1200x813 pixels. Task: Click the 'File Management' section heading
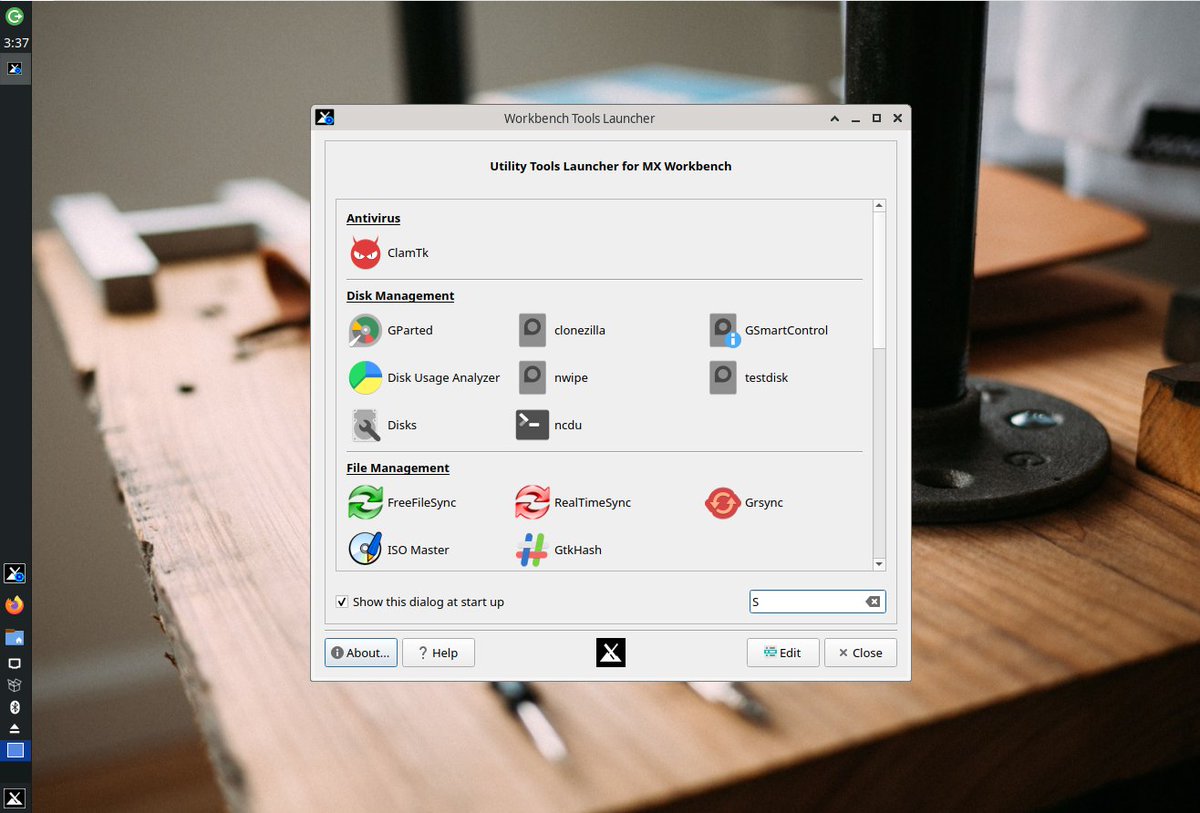click(x=398, y=468)
